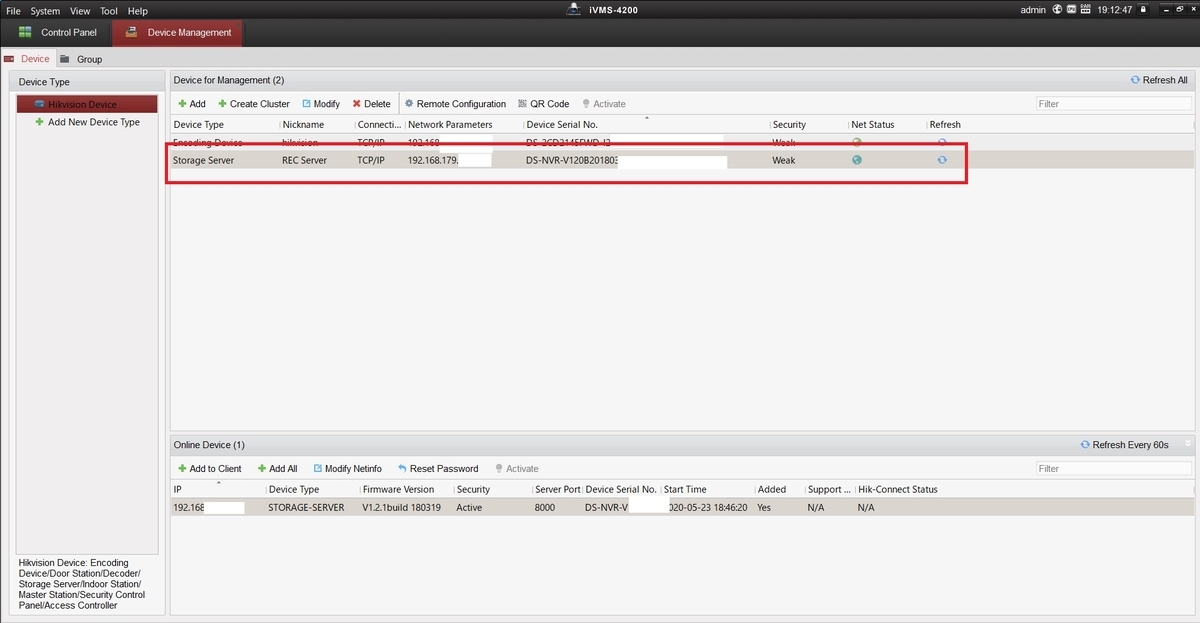This screenshot has height=623, width=1200.
Task: Delete the selected device
Action: click(x=371, y=104)
